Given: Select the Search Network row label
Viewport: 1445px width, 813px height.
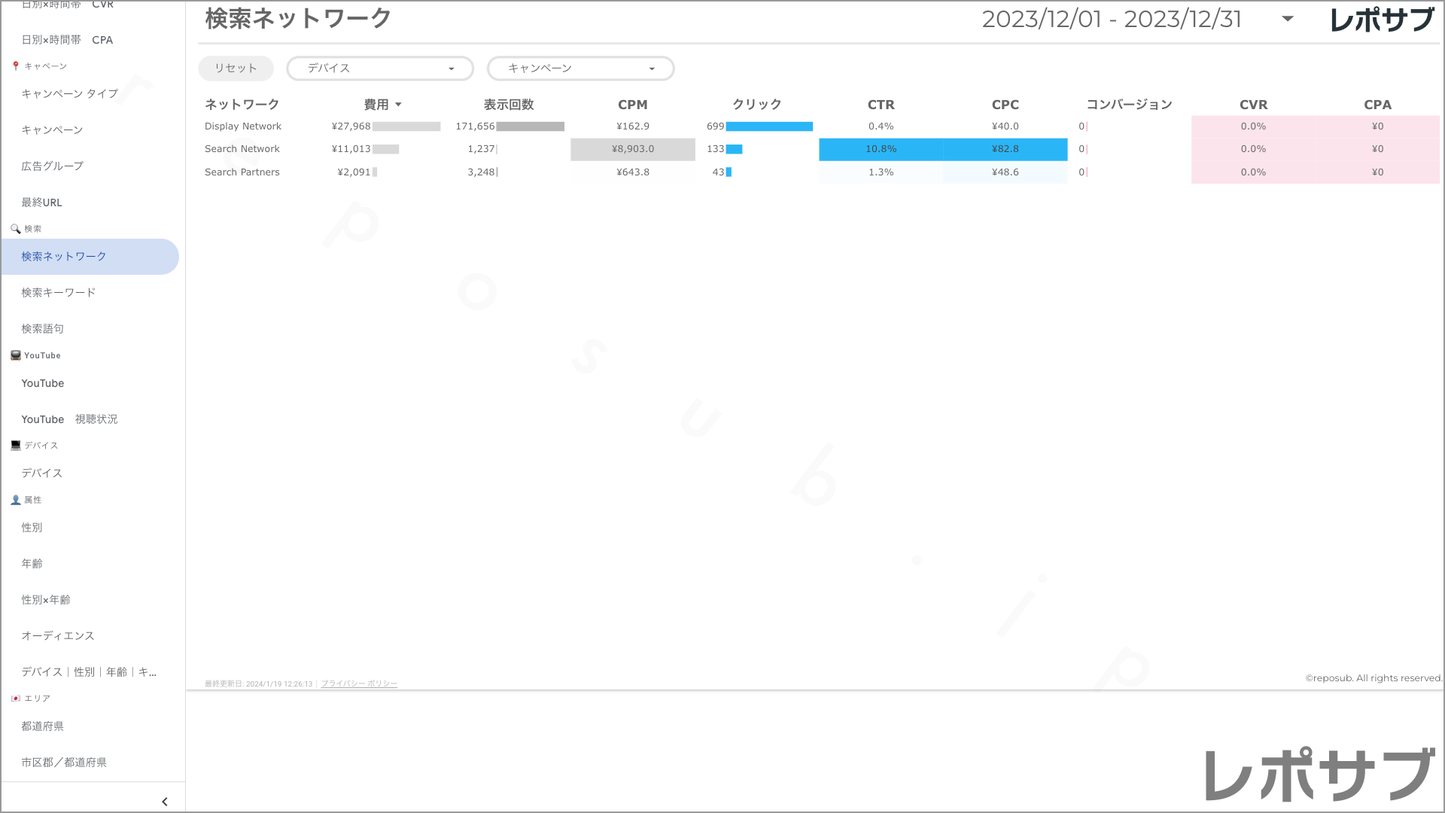Looking at the screenshot, I should [242, 149].
